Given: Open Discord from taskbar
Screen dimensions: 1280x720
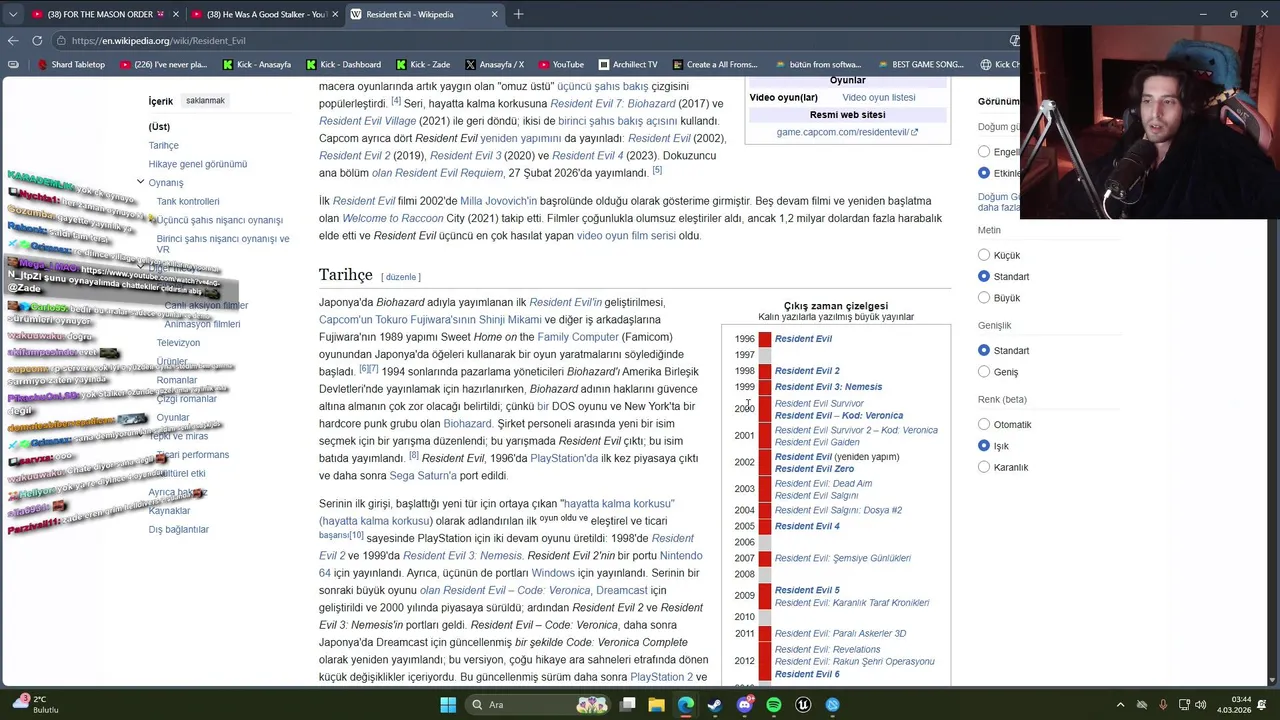Looking at the screenshot, I should 744,705.
